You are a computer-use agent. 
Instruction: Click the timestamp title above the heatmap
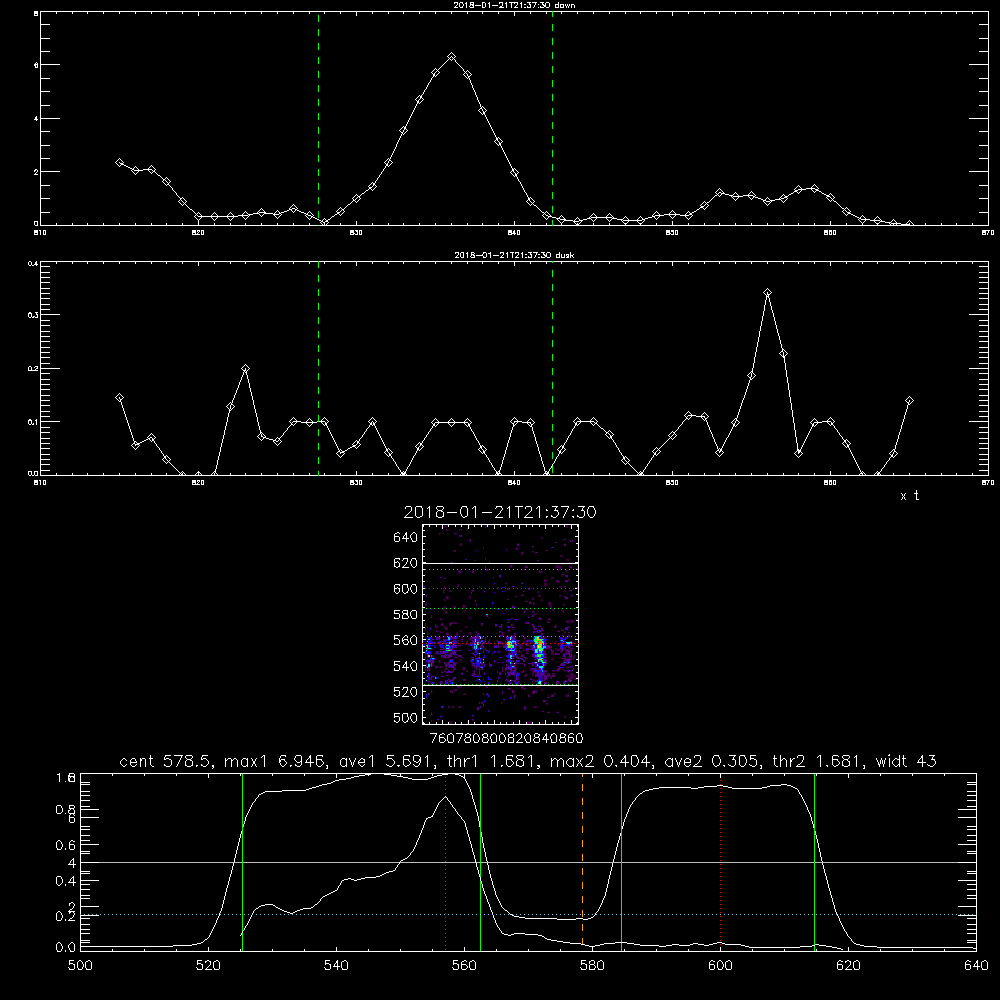point(500,512)
